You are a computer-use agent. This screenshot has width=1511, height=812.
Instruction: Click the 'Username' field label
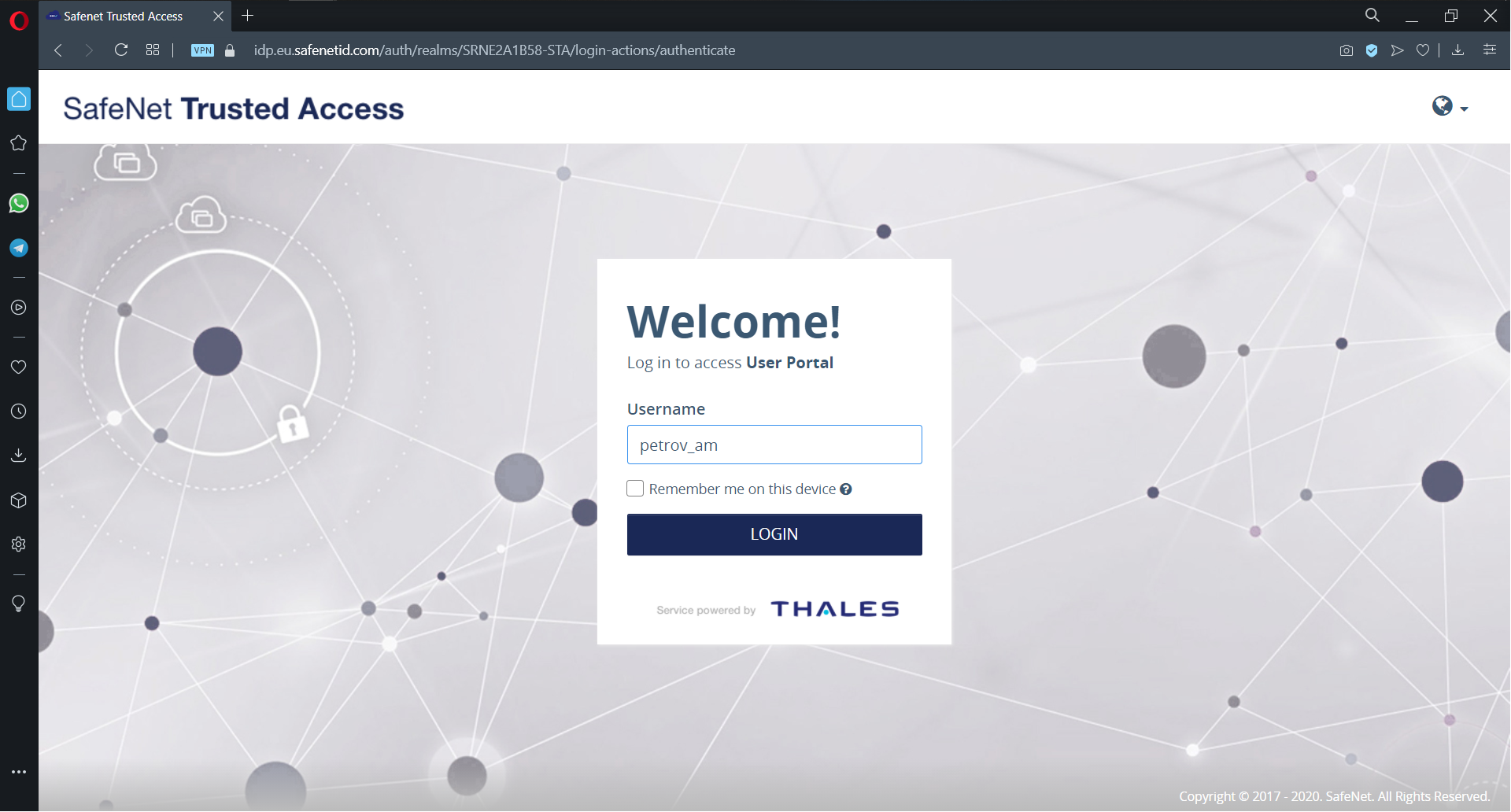tap(666, 409)
